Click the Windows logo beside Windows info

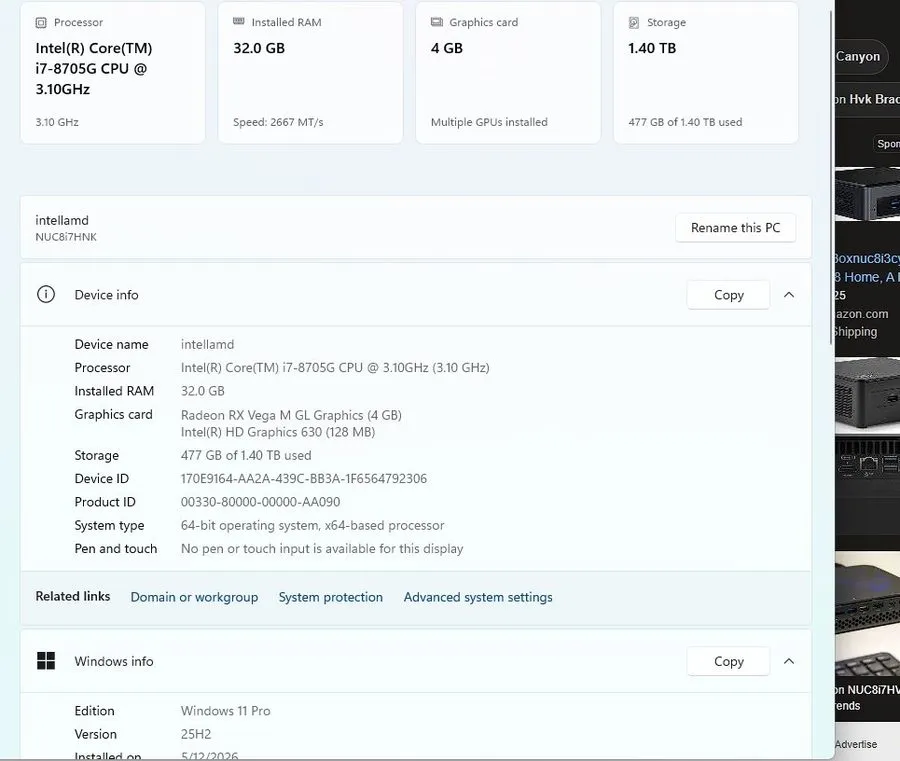pos(46,661)
